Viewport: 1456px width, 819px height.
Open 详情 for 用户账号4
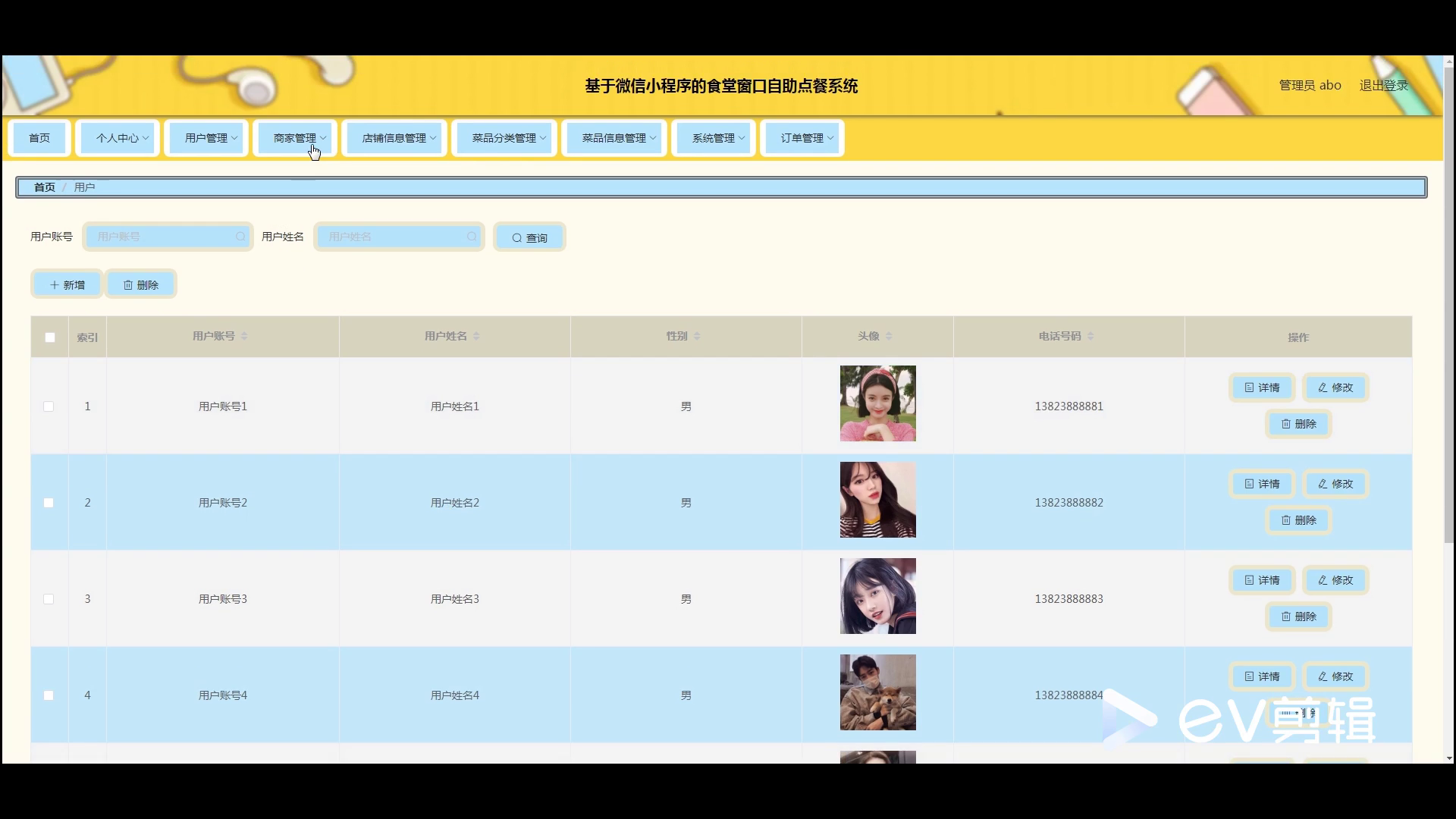[1262, 676]
